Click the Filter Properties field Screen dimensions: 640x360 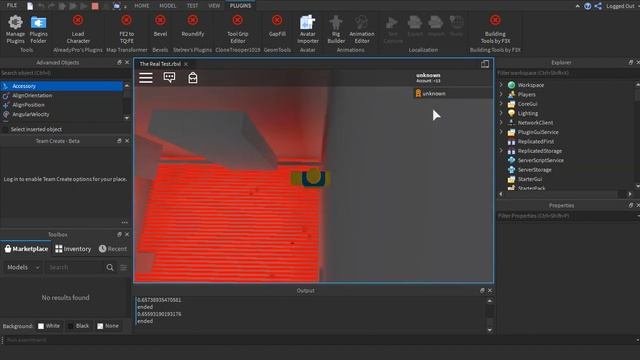567,216
